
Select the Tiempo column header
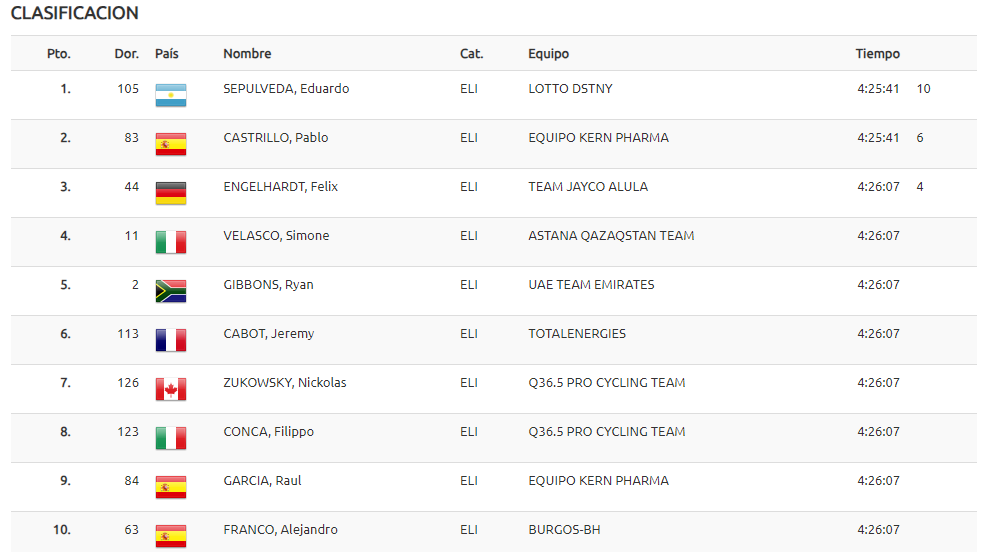pos(877,54)
